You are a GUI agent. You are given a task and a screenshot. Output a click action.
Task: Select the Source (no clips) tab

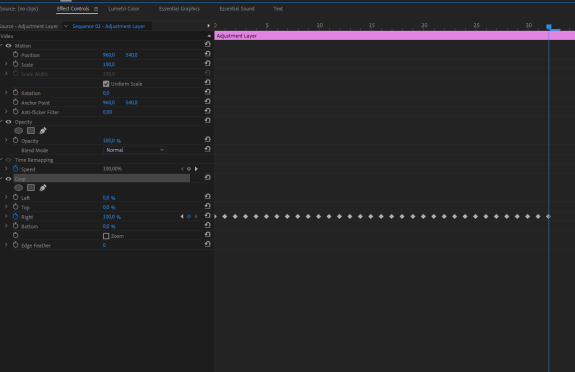[19, 9]
